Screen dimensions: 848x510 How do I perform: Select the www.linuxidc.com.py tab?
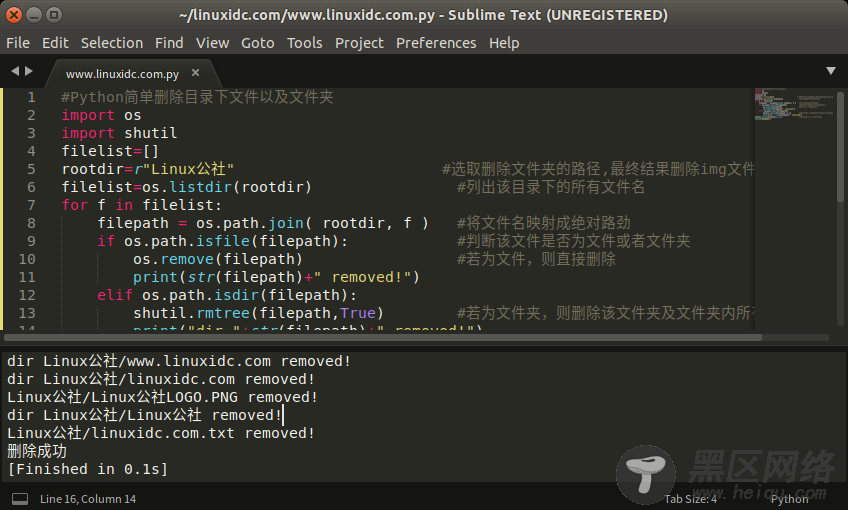122,74
